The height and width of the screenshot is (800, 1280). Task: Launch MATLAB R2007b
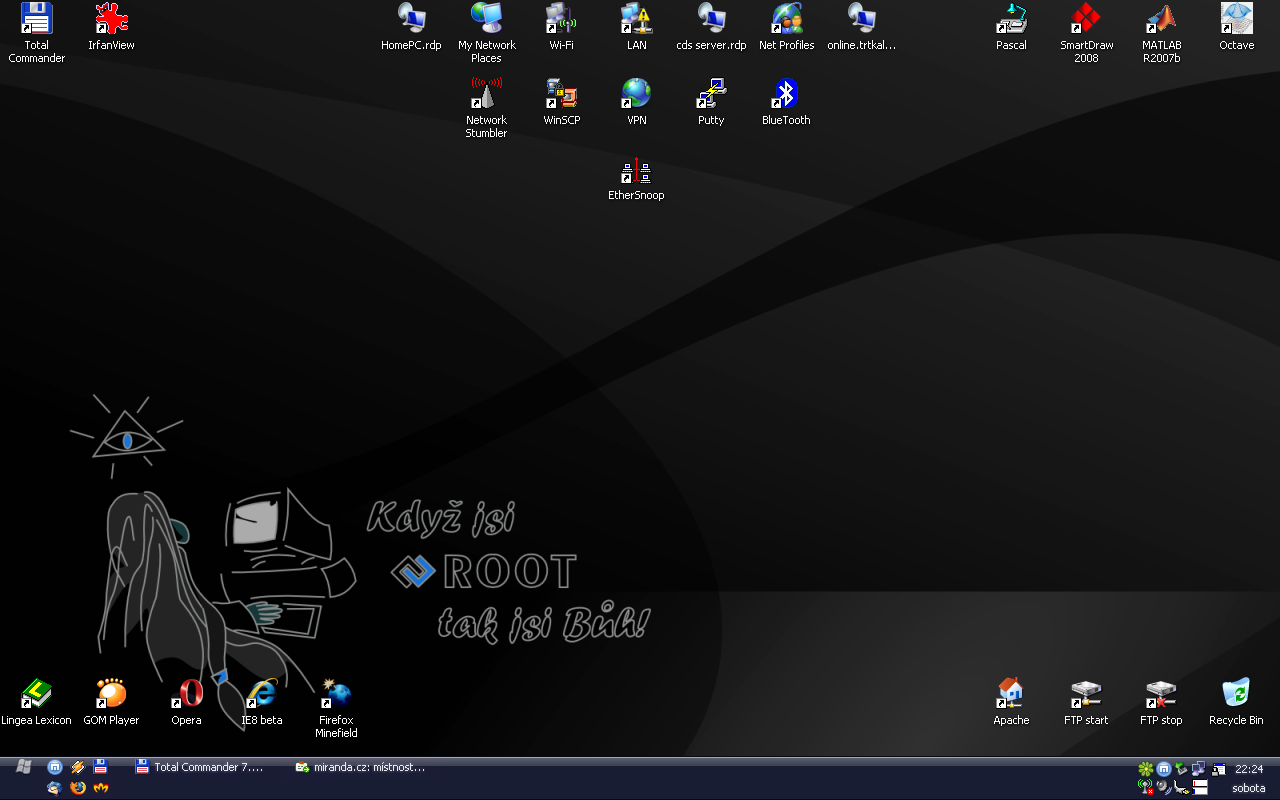point(1161,32)
